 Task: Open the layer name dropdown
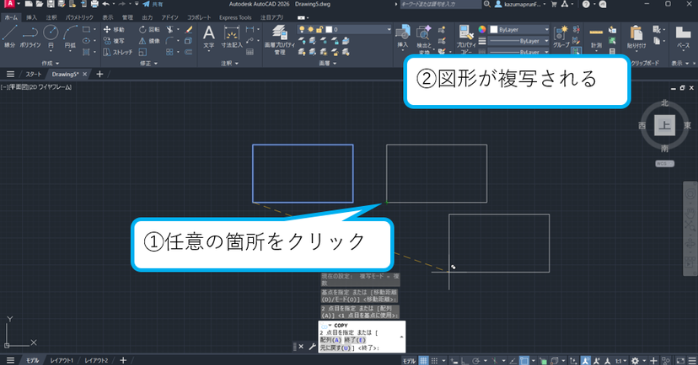[389, 29]
